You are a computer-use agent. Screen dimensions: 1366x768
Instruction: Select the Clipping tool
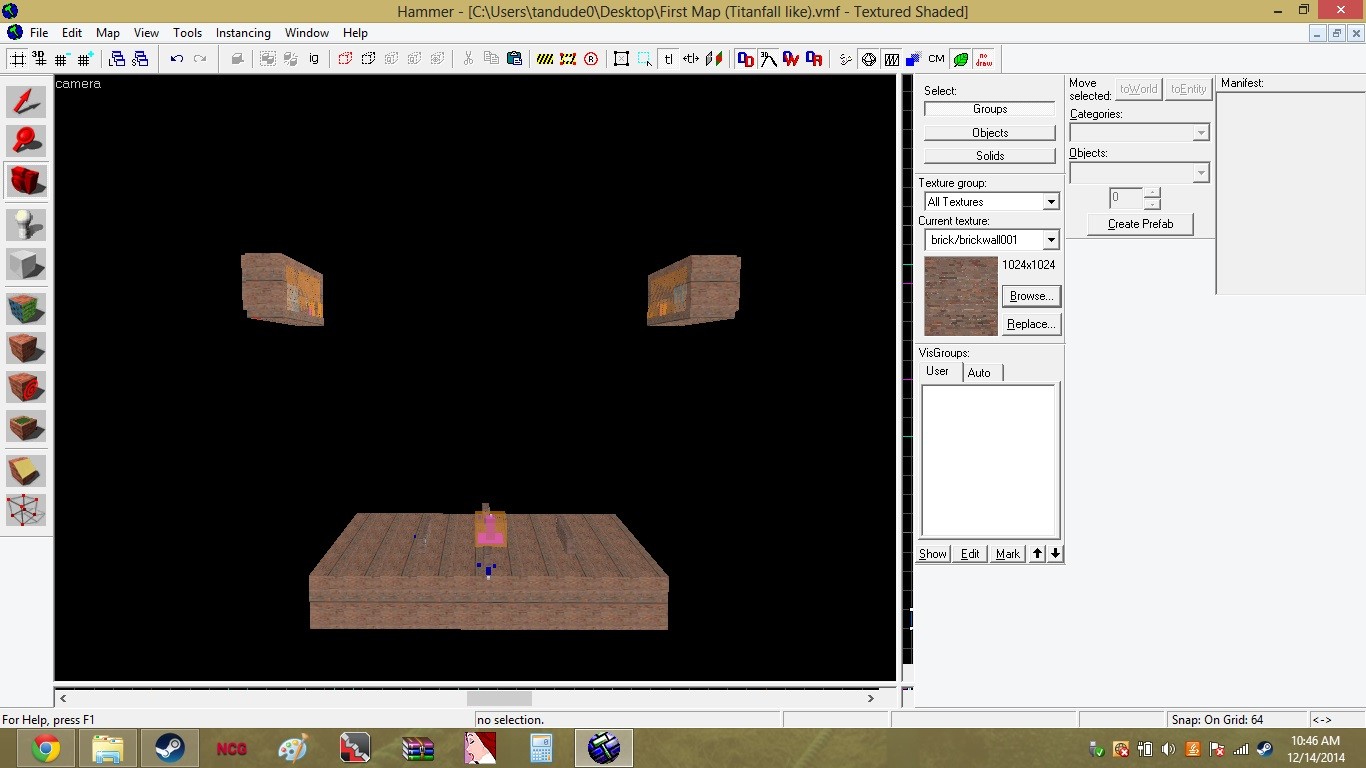click(26, 470)
